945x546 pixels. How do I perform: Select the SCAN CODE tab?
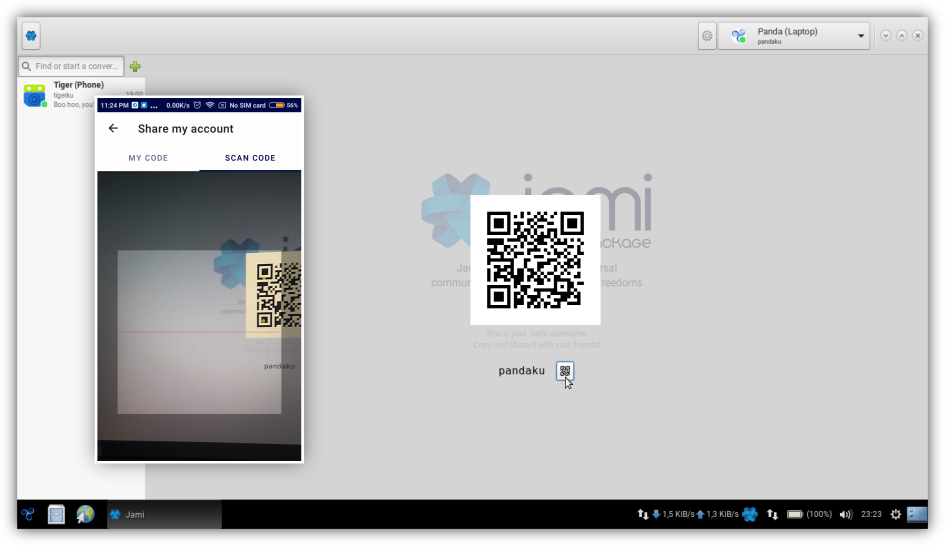pyautogui.click(x=250, y=158)
